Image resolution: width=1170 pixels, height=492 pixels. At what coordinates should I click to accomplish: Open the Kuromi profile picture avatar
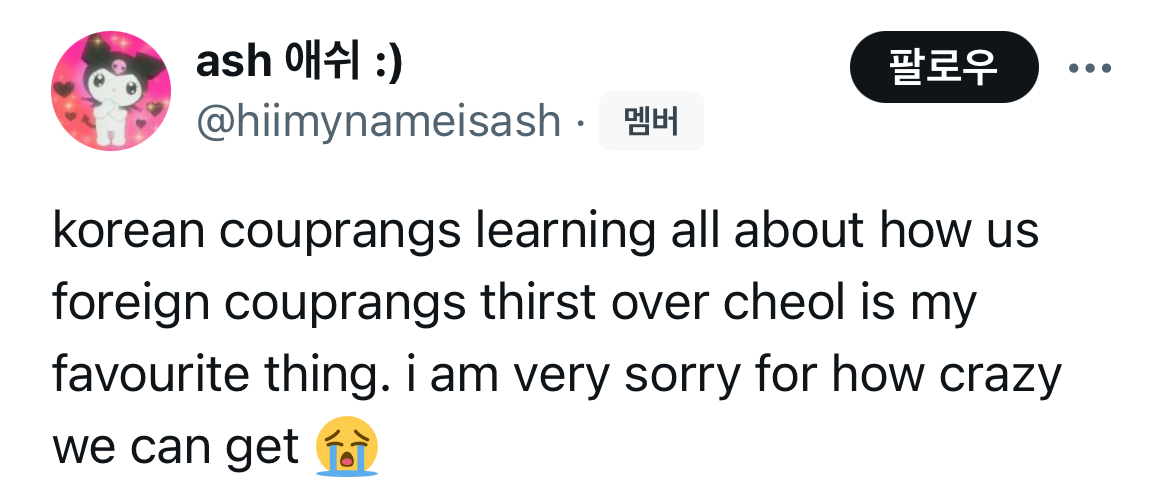click(111, 91)
